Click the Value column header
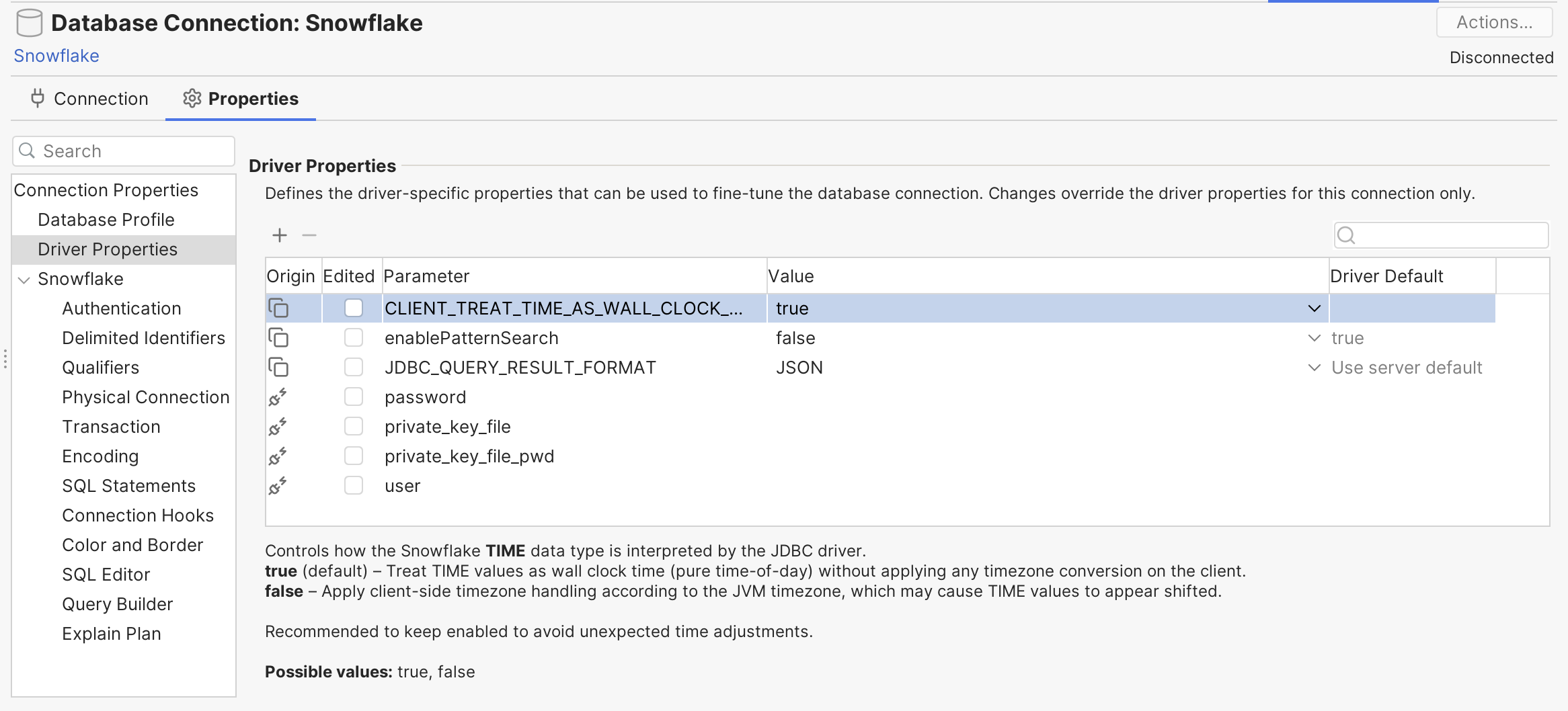The width and height of the screenshot is (1568, 711). [1048, 276]
